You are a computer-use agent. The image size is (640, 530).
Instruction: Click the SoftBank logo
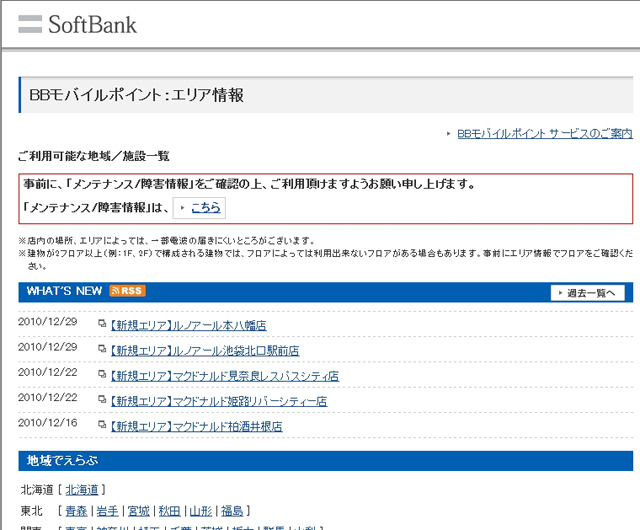pyautogui.click(x=77, y=24)
